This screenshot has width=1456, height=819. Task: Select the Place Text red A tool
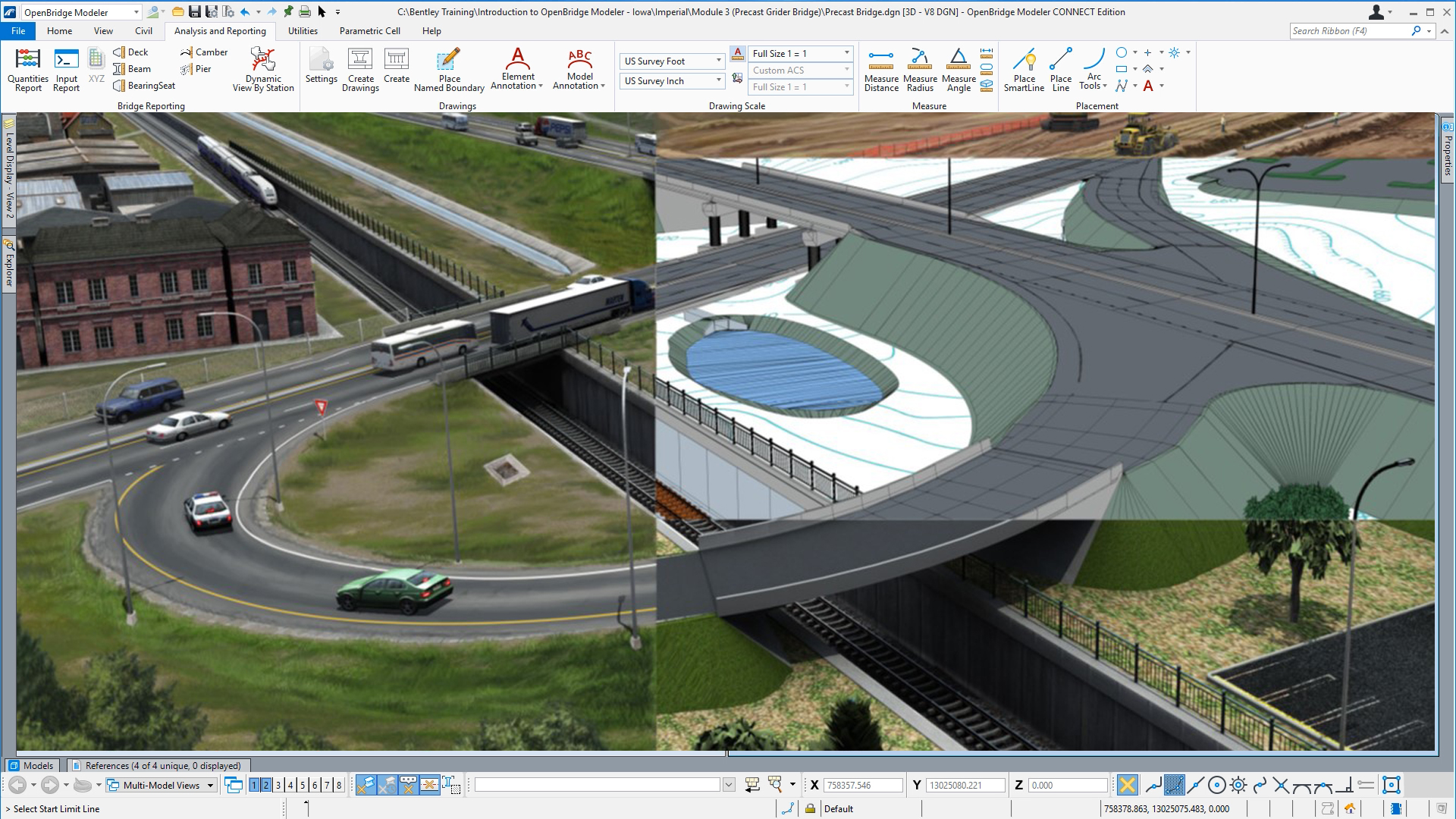point(1148,86)
